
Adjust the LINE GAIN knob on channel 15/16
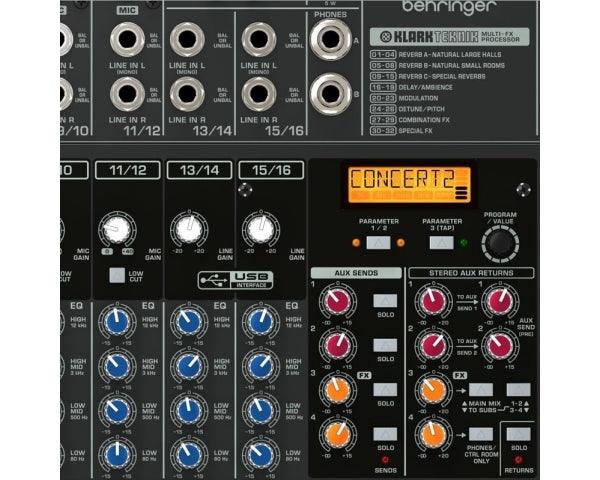click(x=261, y=229)
